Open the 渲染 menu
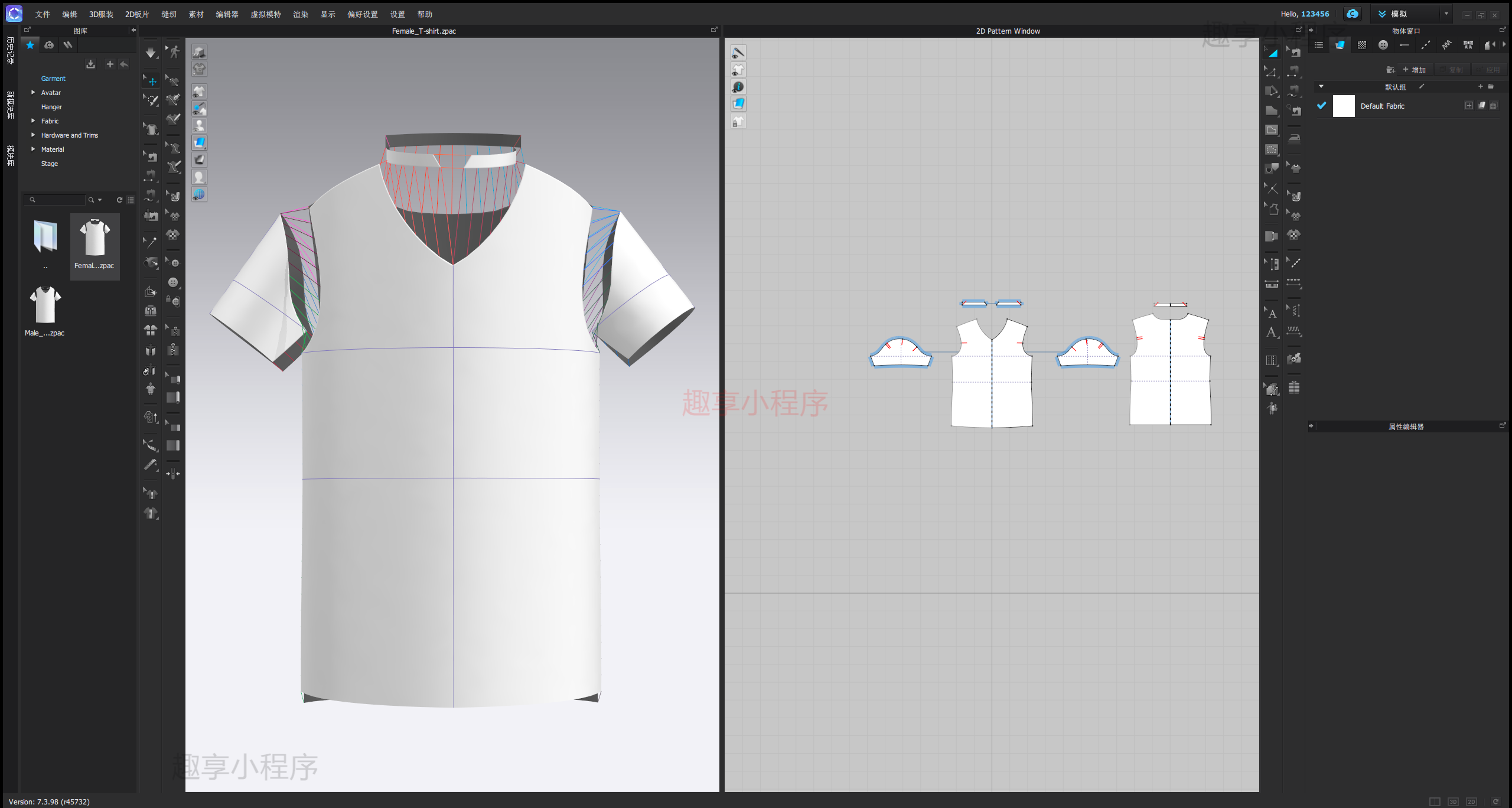Viewport: 1512px width, 808px height. coord(301,14)
